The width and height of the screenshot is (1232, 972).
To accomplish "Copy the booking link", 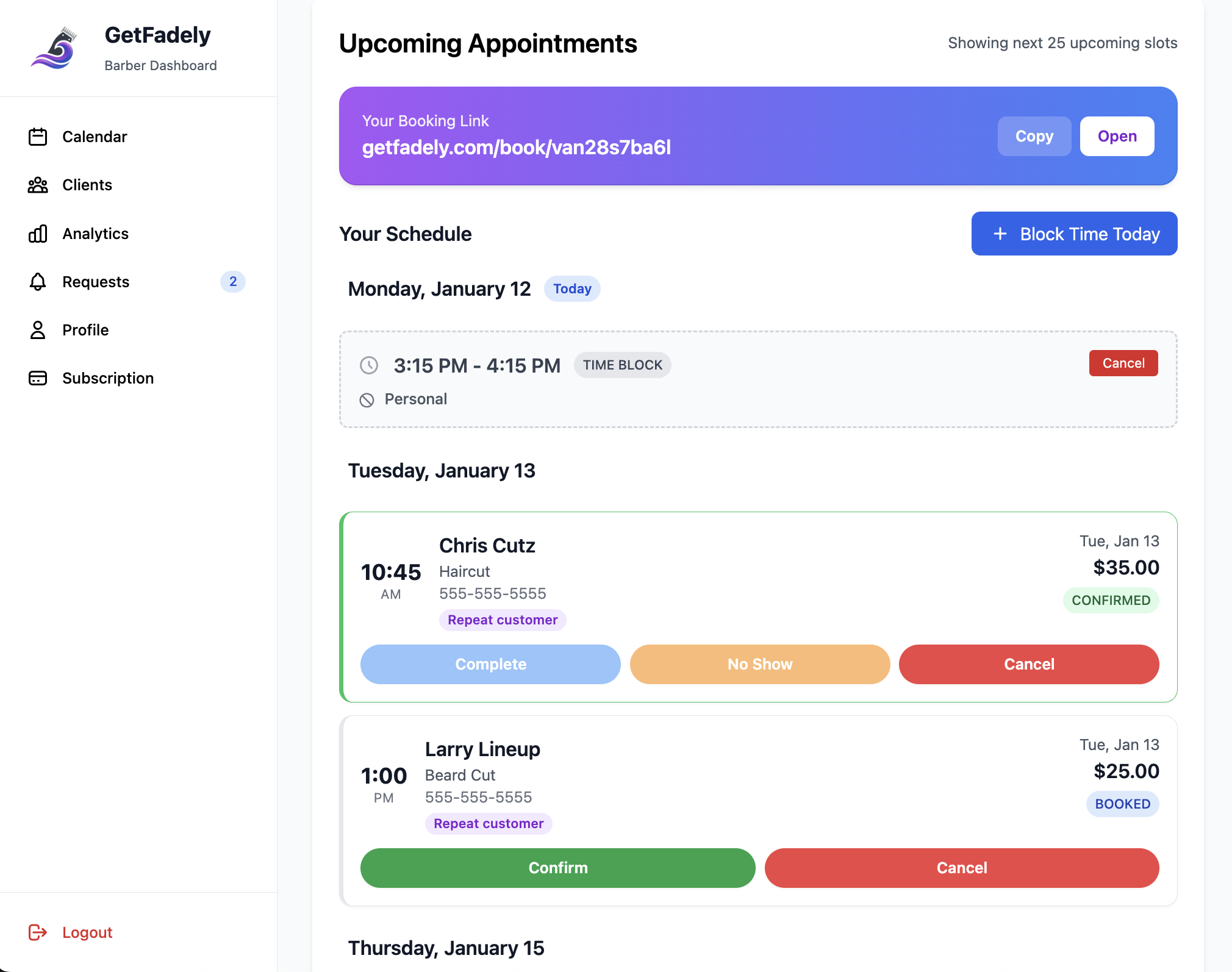I will tap(1034, 136).
